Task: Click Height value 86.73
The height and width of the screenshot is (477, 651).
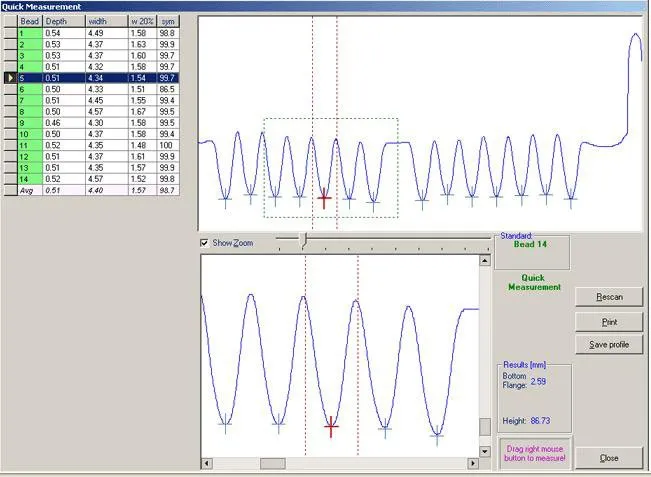Action: (x=540, y=421)
